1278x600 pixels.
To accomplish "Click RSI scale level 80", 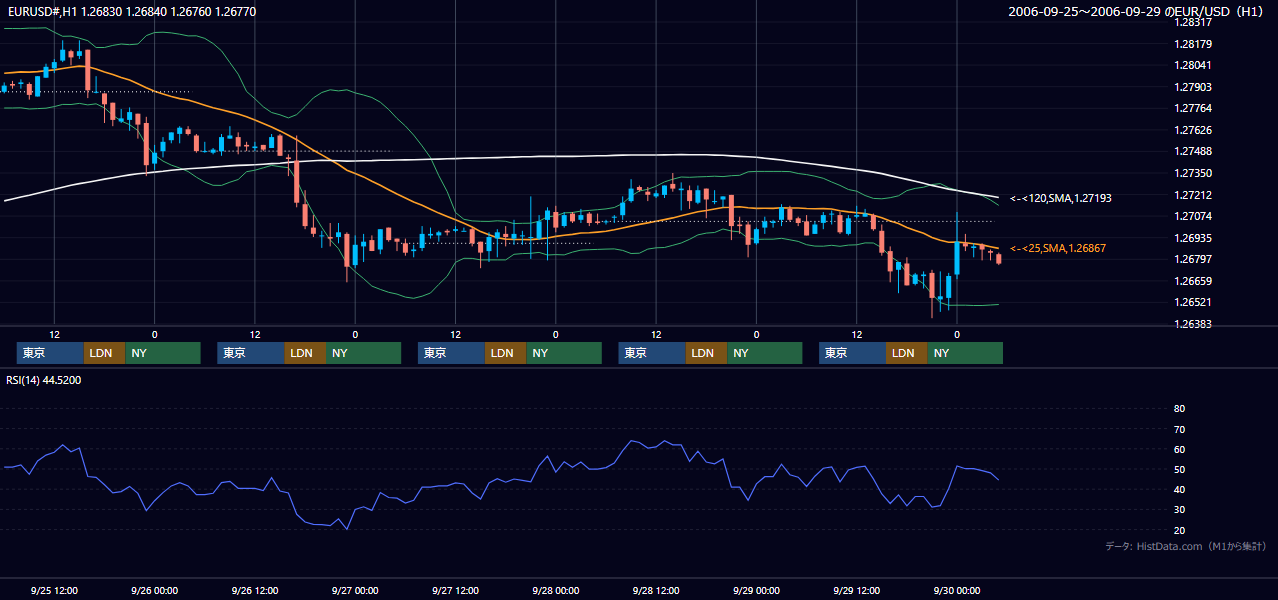I will click(1179, 409).
